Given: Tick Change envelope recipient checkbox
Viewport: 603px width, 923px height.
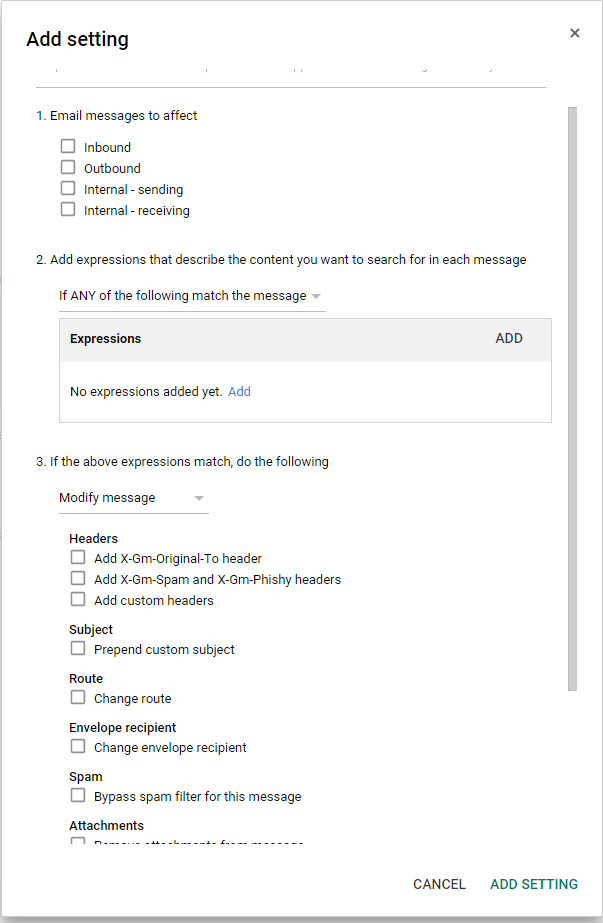Looking at the screenshot, I should click(78, 747).
